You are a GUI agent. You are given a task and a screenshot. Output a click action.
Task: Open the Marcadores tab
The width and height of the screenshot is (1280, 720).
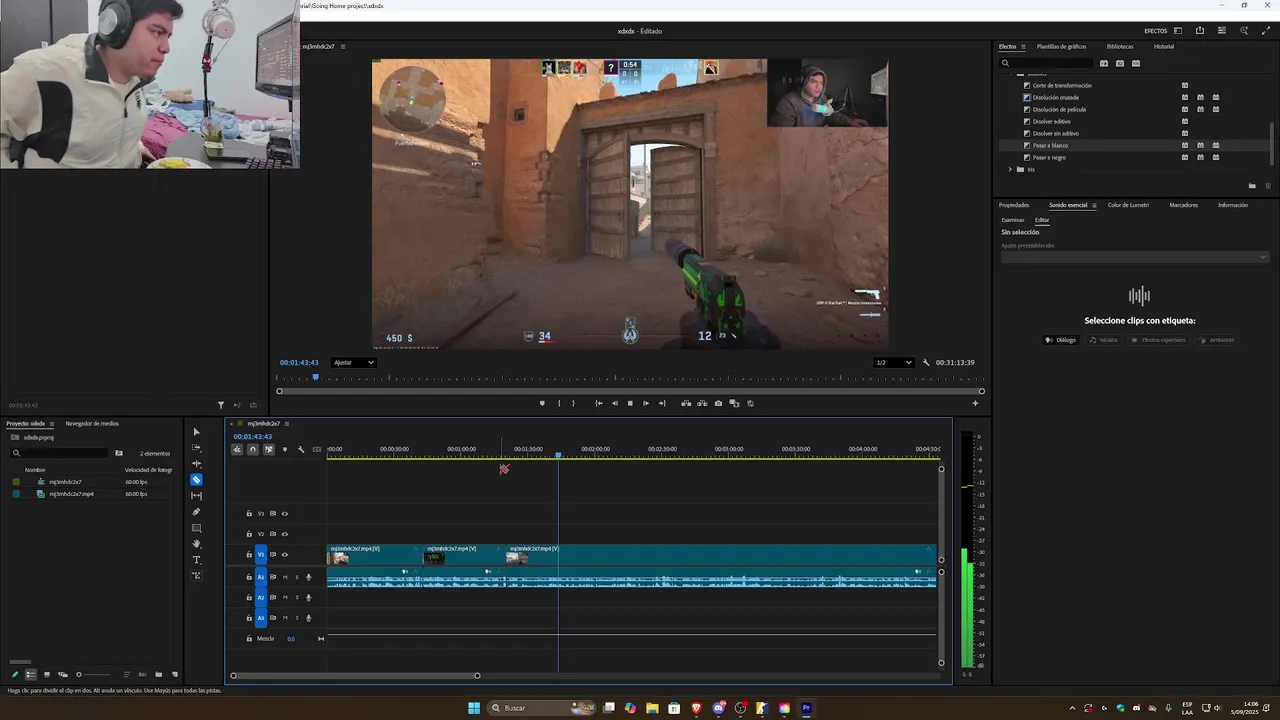pyautogui.click(x=1183, y=205)
